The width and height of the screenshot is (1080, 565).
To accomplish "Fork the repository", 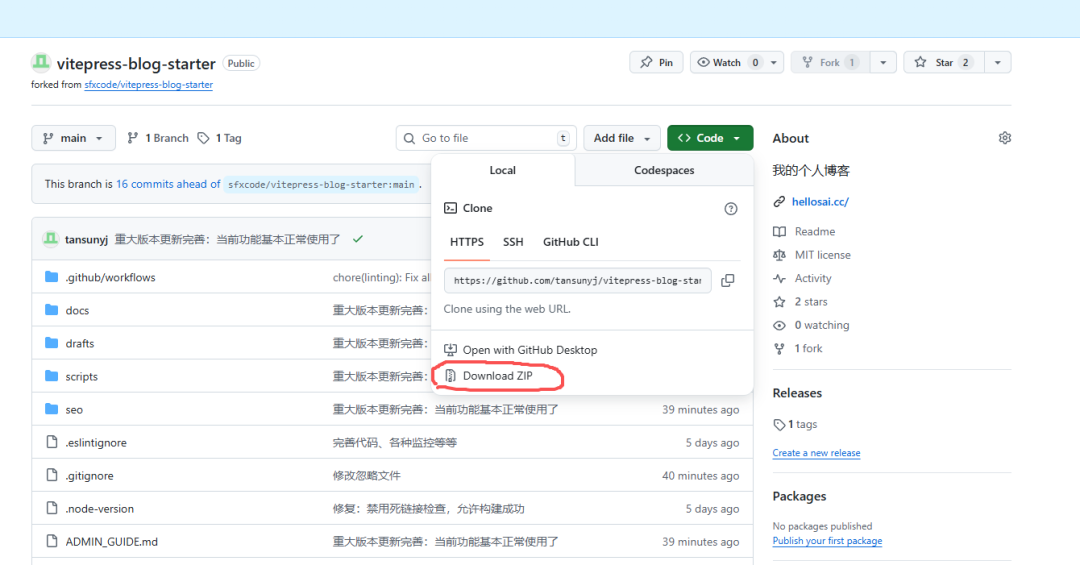I will [828, 62].
